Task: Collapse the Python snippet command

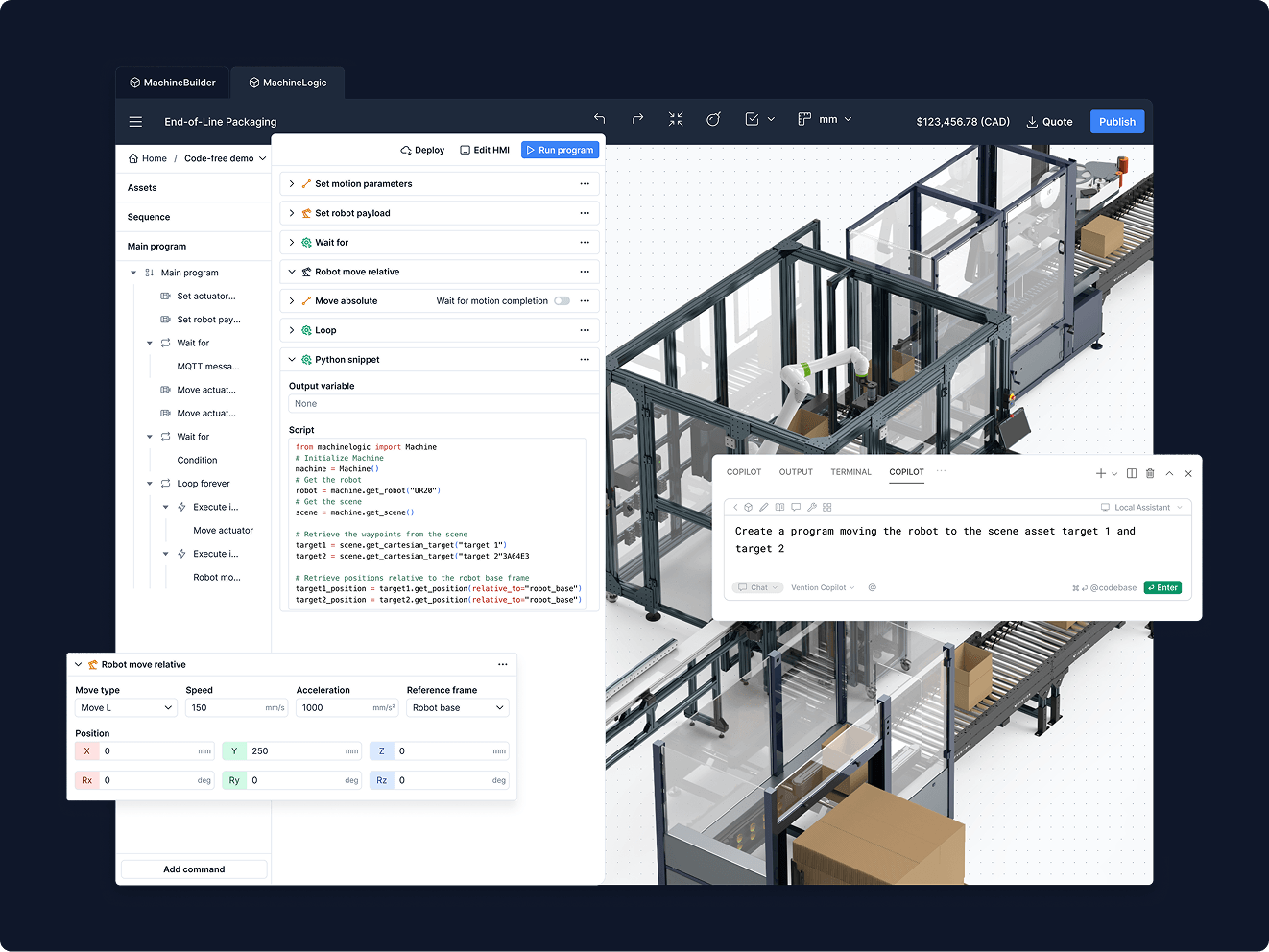Action: [x=292, y=360]
